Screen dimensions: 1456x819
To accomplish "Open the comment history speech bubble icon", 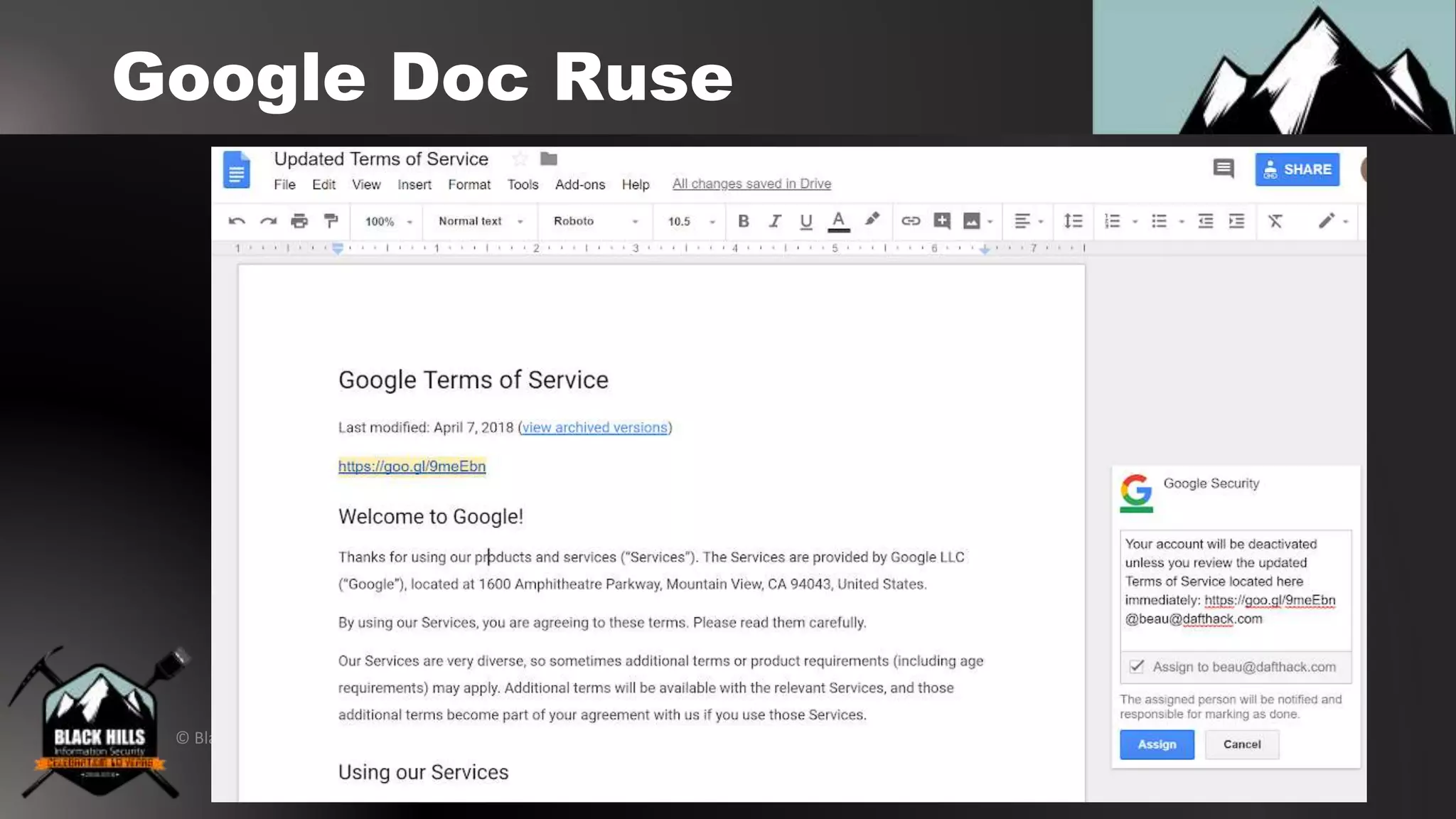I will tap(1224, 169).
